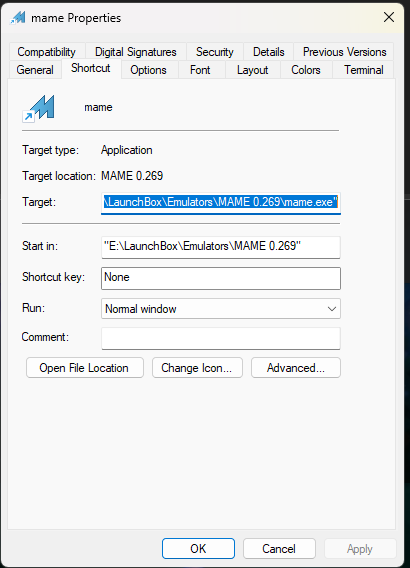Image resolution: width=410 pixels, height=568 pixels.
Task: Open the Font tab
Action: coord(200,70)
